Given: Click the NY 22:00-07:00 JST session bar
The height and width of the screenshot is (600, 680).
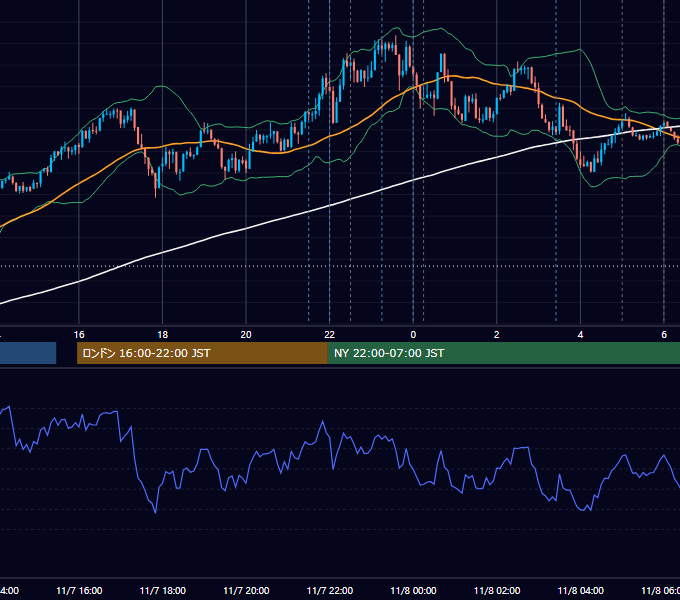Looking at the screenshot, I should [x=503, y=353].
